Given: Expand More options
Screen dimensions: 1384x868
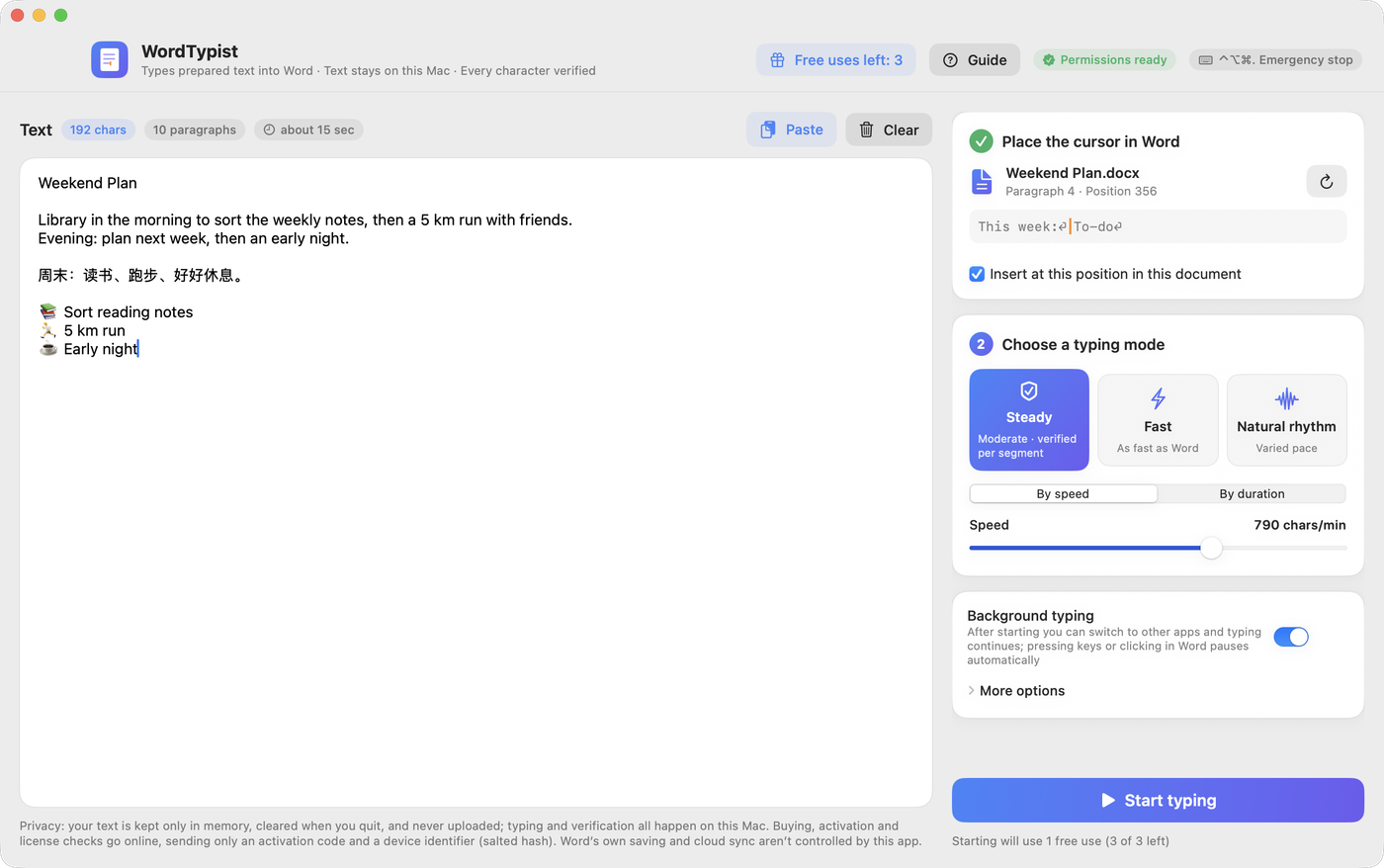Looking at the screenshot, I should pyautogui.click(x=1016, y=691).
